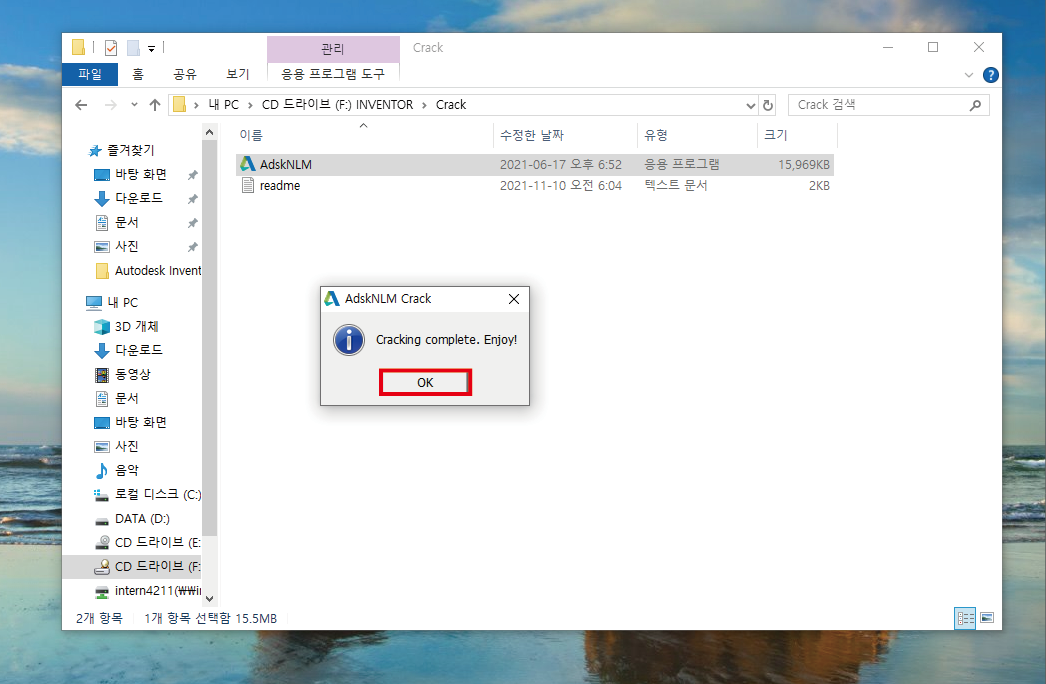Screen dimensions: 1046x684
Task: Select the readme text file
Action: tap(535, 186)
